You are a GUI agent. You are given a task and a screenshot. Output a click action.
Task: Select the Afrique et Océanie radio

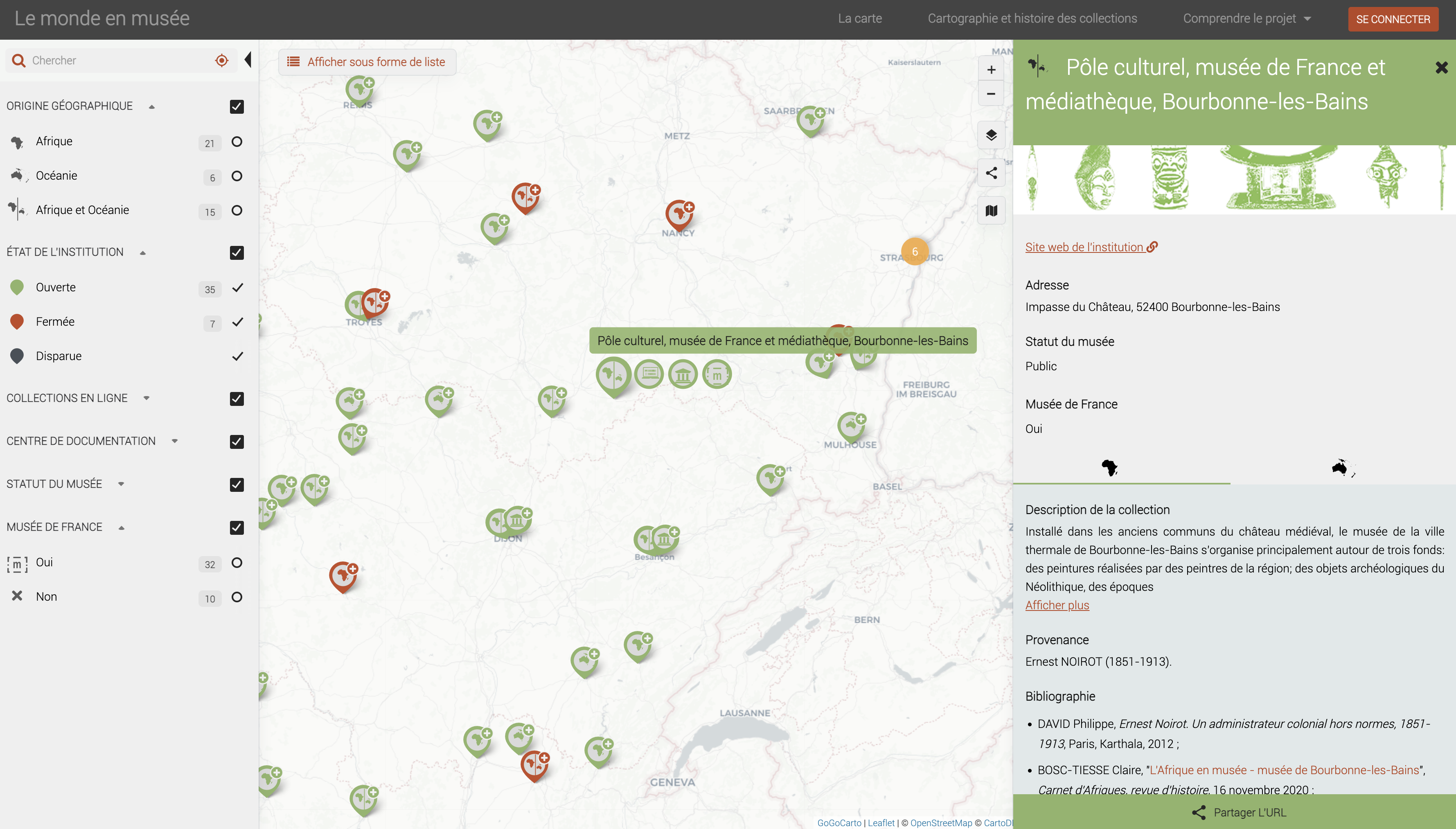point(237,211)
